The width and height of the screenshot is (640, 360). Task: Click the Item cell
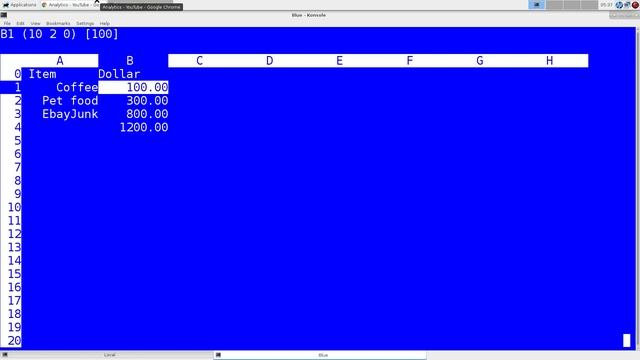click(x=42, y=74)
